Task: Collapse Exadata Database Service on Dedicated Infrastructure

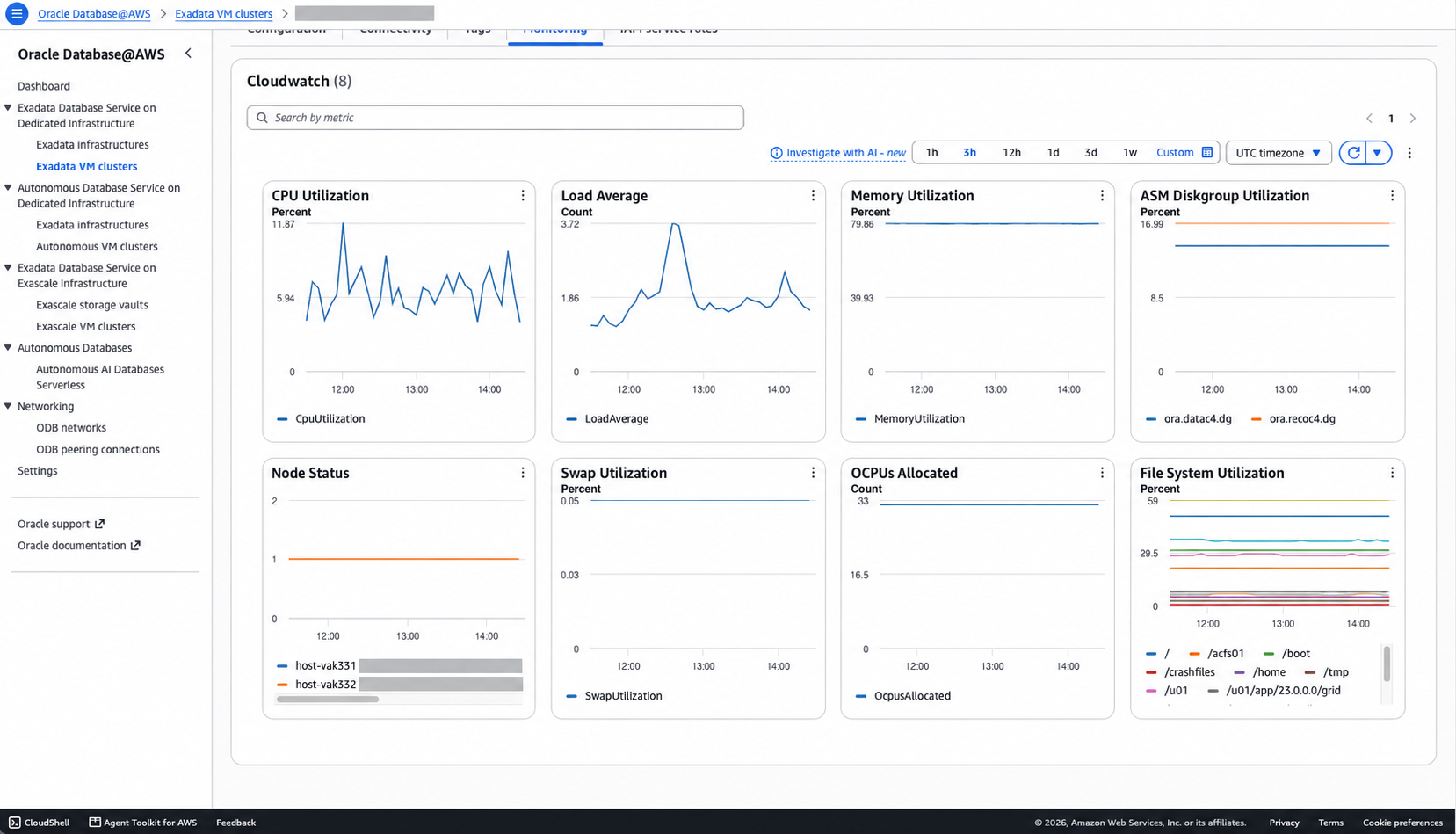Action: click(8, 108)
